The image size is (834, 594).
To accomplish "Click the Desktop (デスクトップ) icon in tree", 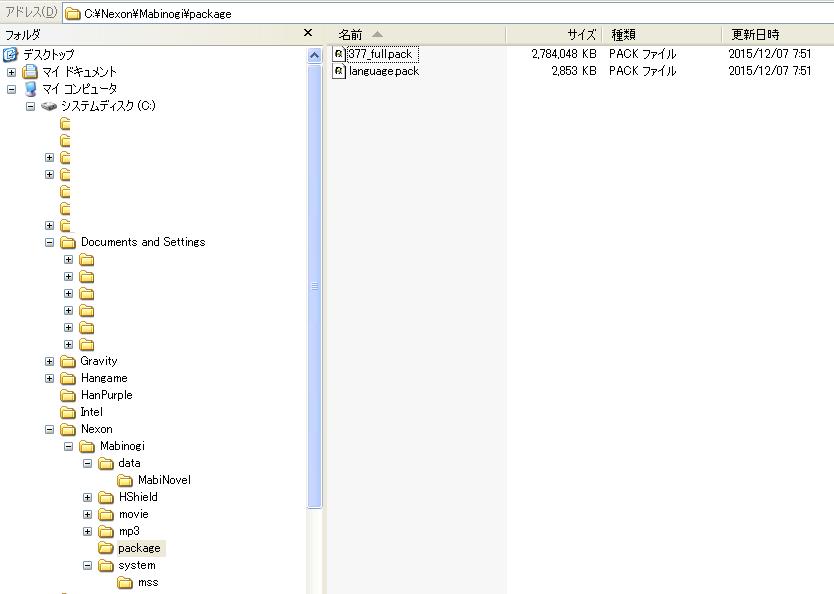I will point(11,55).
